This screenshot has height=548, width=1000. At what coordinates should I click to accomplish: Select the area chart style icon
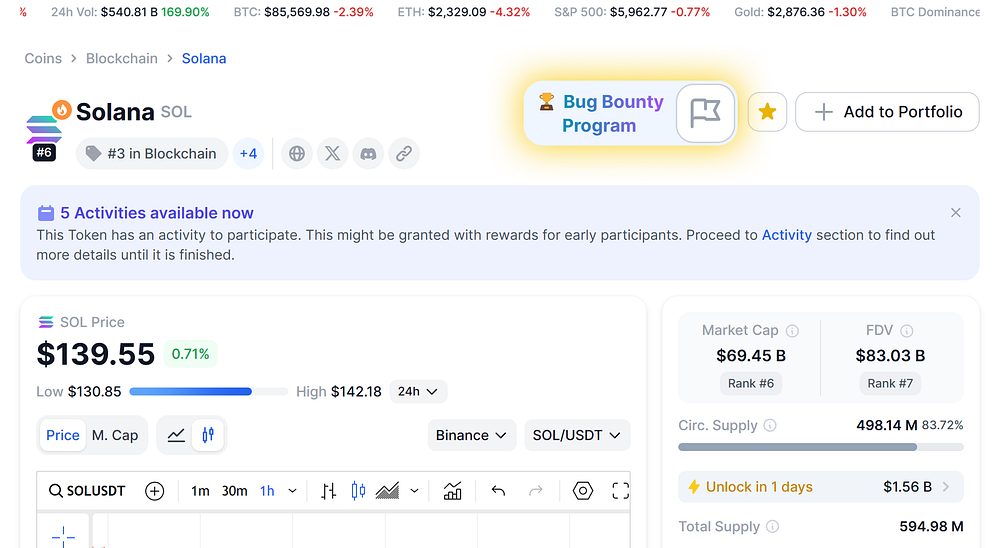pyautogui.click(x=387, y=491)
